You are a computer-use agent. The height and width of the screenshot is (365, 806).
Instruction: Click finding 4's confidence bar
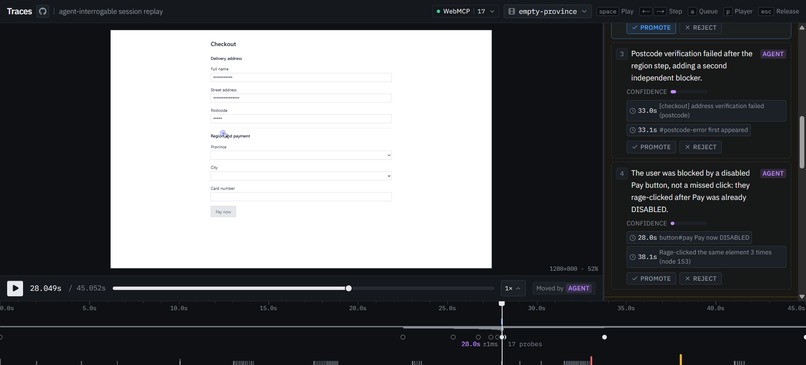click(689, 224)
